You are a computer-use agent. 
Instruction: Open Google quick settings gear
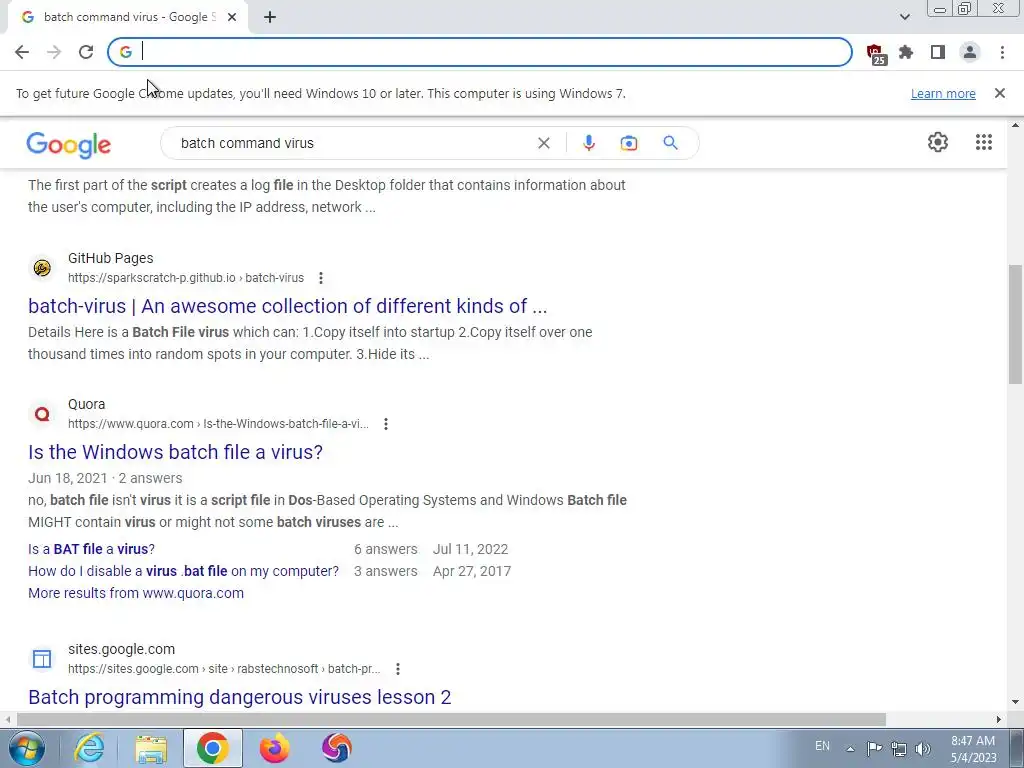click(x=938, y=142)
